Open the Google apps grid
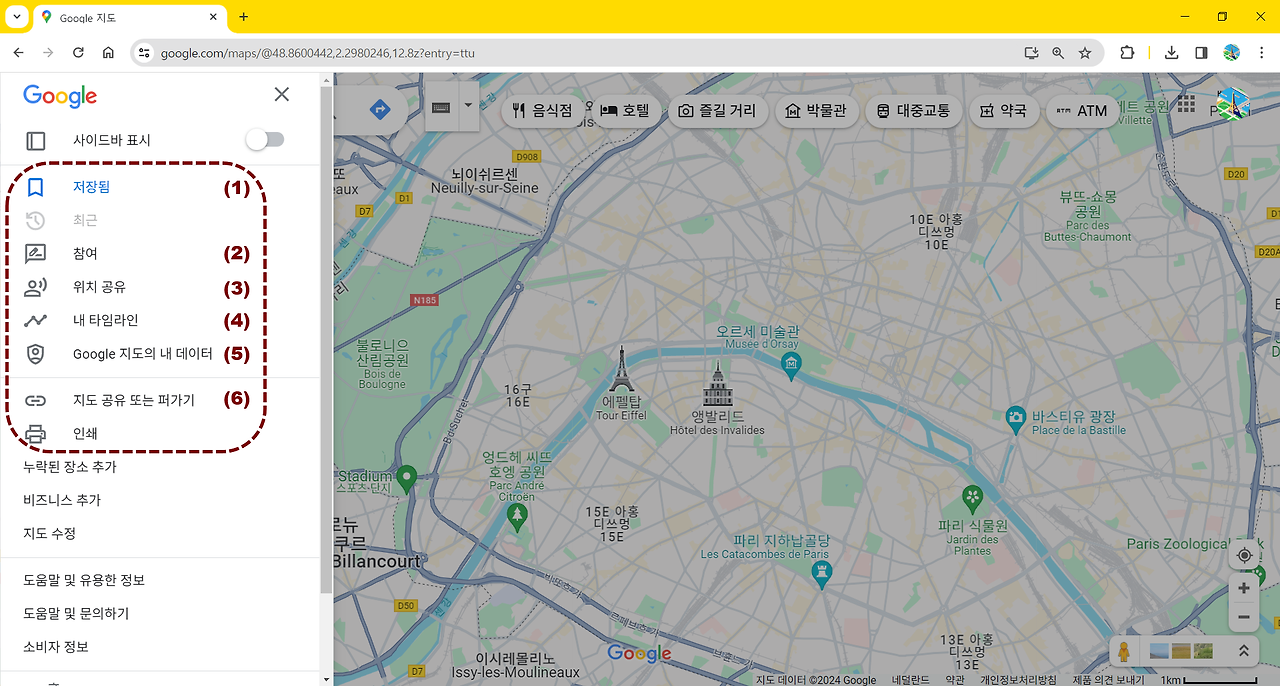The height and width of the screenshot is (686, 1280). (1186, 105)
